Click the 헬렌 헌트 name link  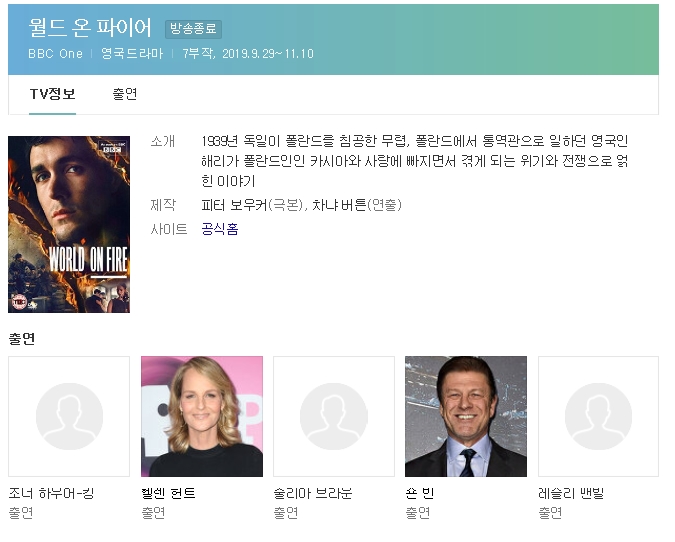169,493
